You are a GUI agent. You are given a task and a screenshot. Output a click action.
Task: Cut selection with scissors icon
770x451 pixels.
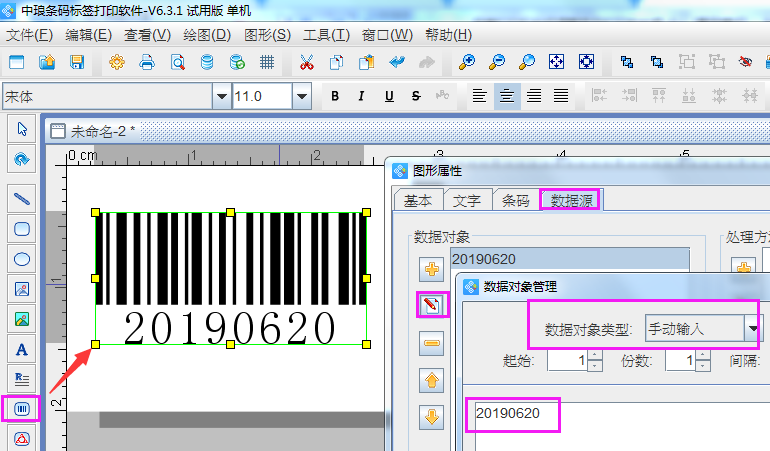tap(307, 62)
